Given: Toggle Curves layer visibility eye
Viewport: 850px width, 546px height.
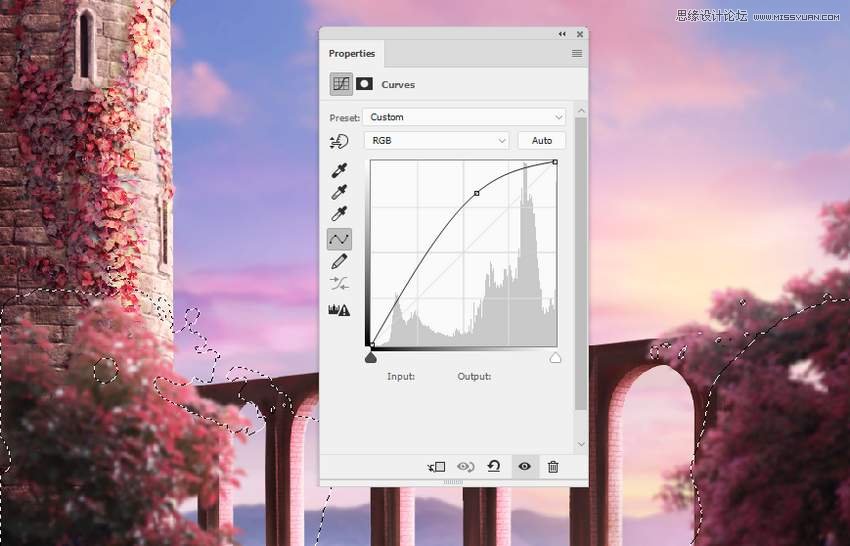Looking at the screenshot, I should tap(524, 466).
